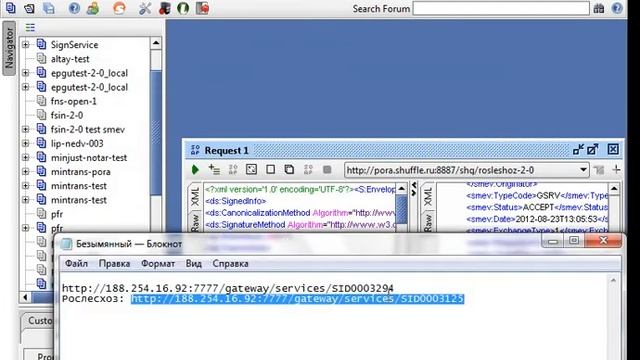This screenshot has width=640, height=360.
Task: Click the project tree scrollbar up arrow
Action: click(156, 43)
